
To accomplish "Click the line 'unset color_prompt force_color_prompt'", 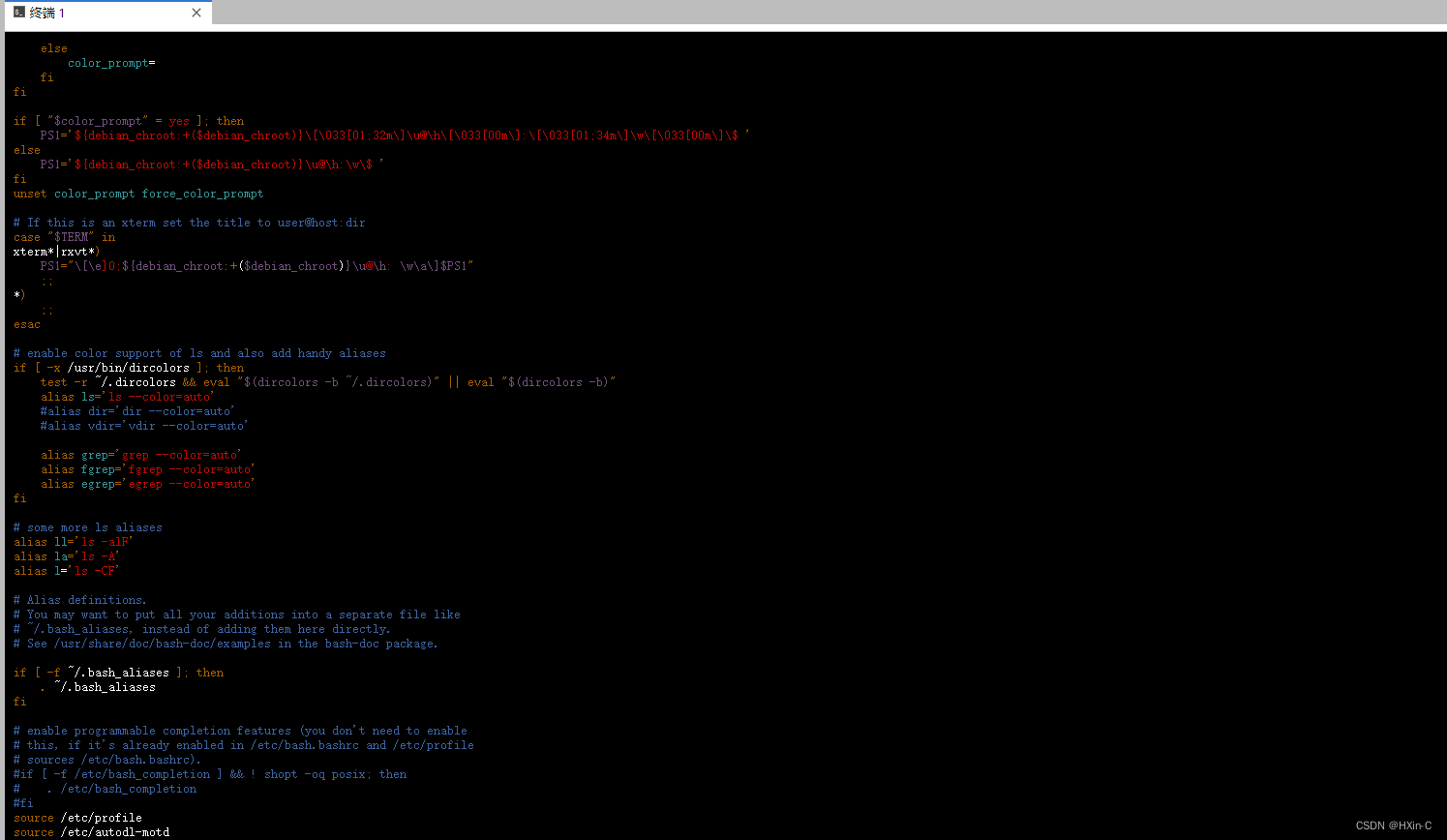I will (138, 194).
